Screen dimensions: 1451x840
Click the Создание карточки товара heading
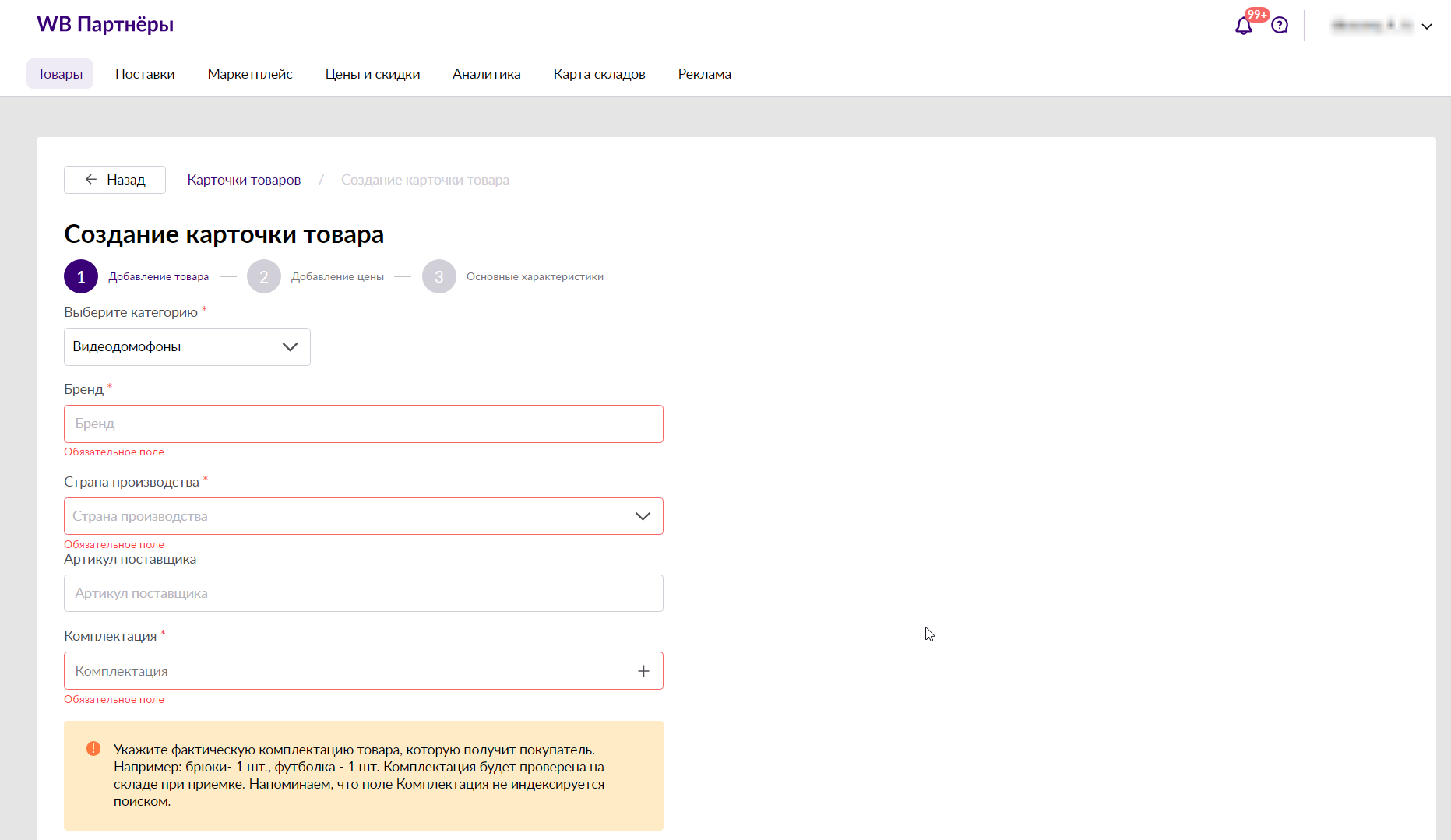pos(224,234)
